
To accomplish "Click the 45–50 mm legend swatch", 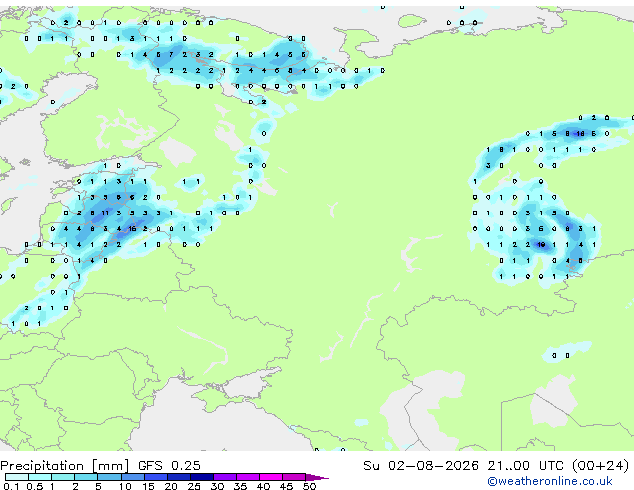I will click(294, 477).
